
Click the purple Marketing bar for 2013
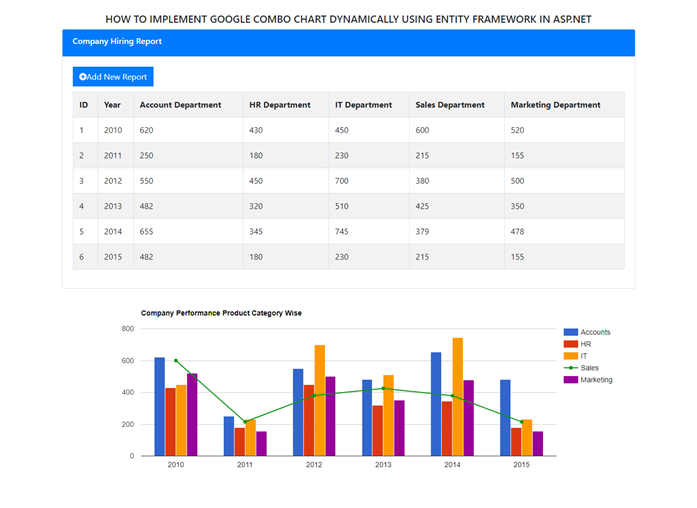click(x=399, y=428)
